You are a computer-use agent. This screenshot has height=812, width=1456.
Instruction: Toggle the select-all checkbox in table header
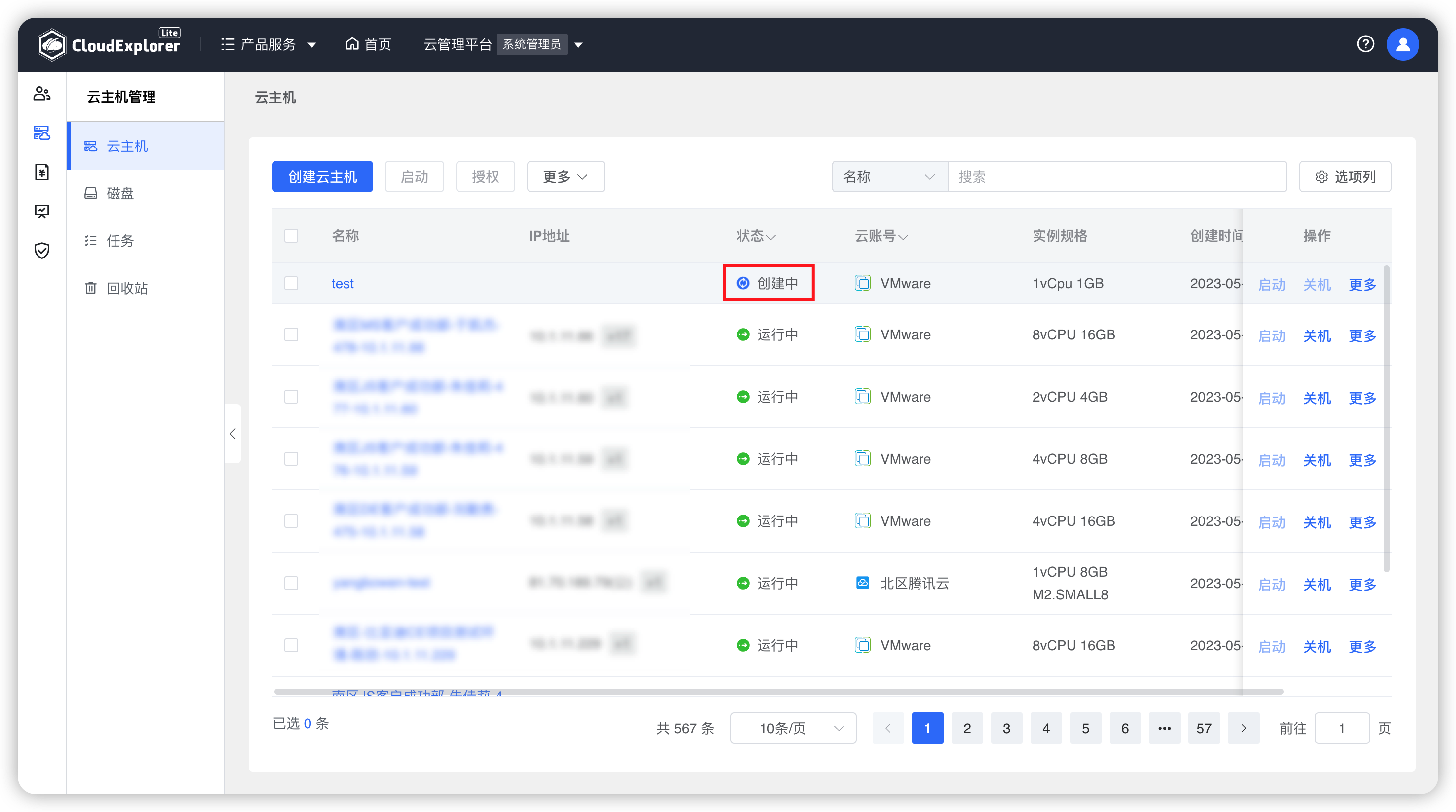pos(291,236)
